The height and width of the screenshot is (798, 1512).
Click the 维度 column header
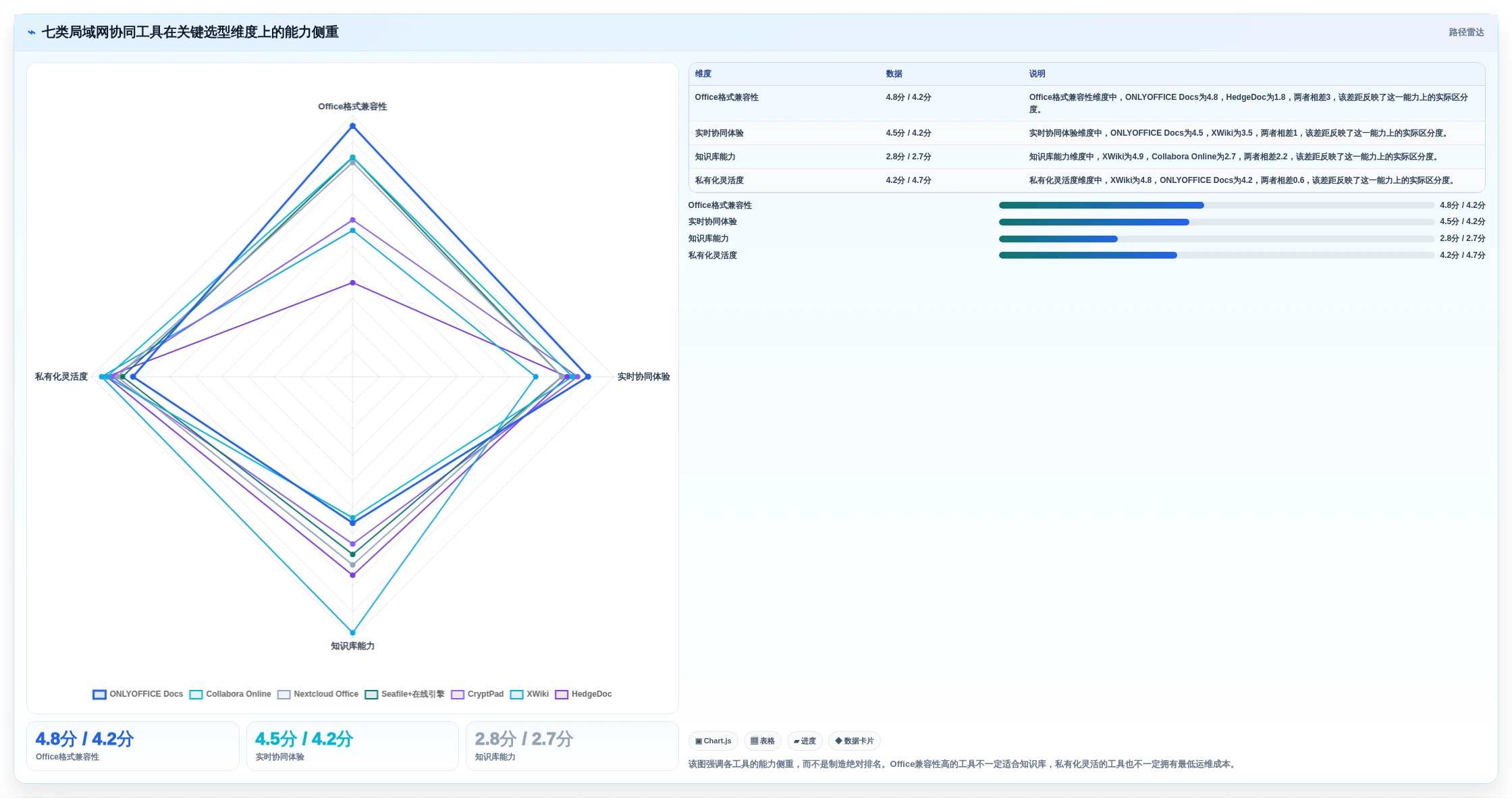point(703,74)
